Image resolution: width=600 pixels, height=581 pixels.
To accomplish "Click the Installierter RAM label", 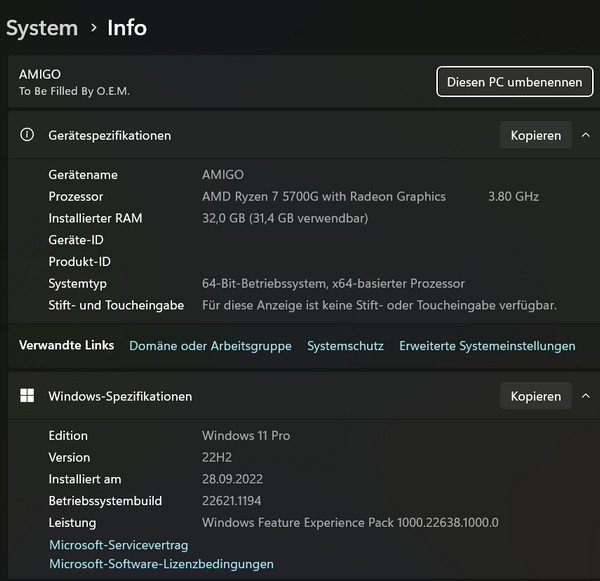I will coord(95,218).
